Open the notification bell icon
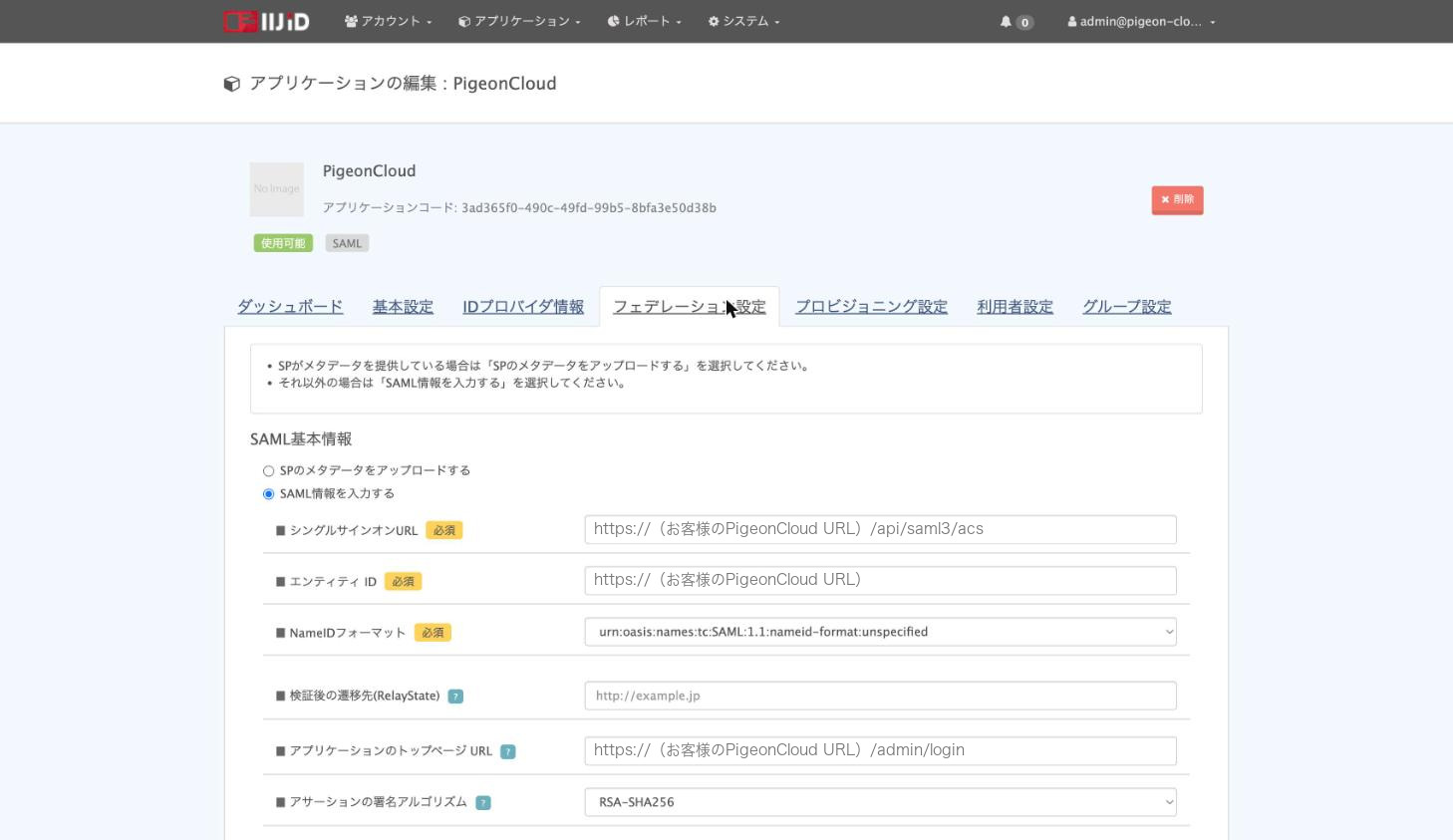 point(1006,21)
